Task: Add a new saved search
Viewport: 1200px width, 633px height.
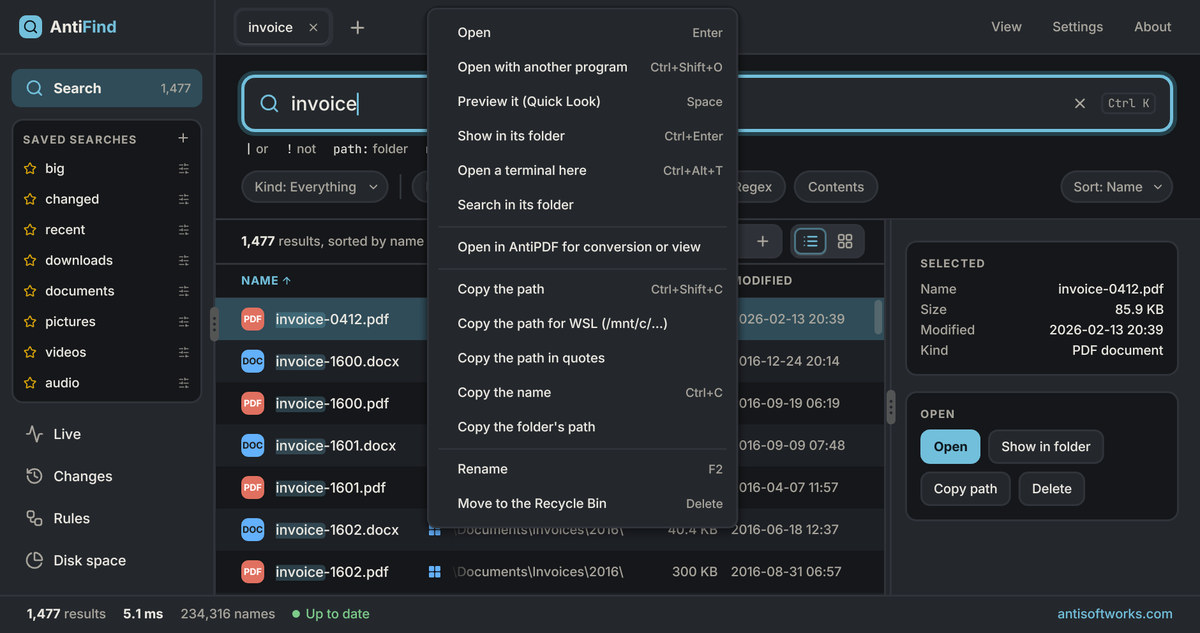Action: 183,138
